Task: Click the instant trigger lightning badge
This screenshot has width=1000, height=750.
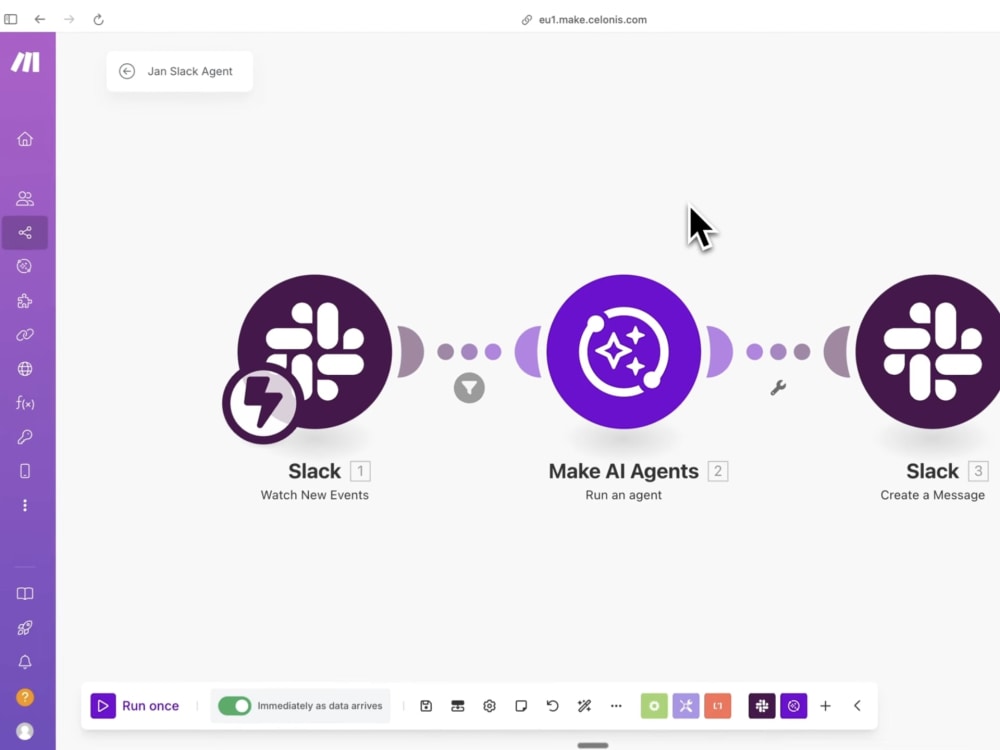Action: click(262, 403)
